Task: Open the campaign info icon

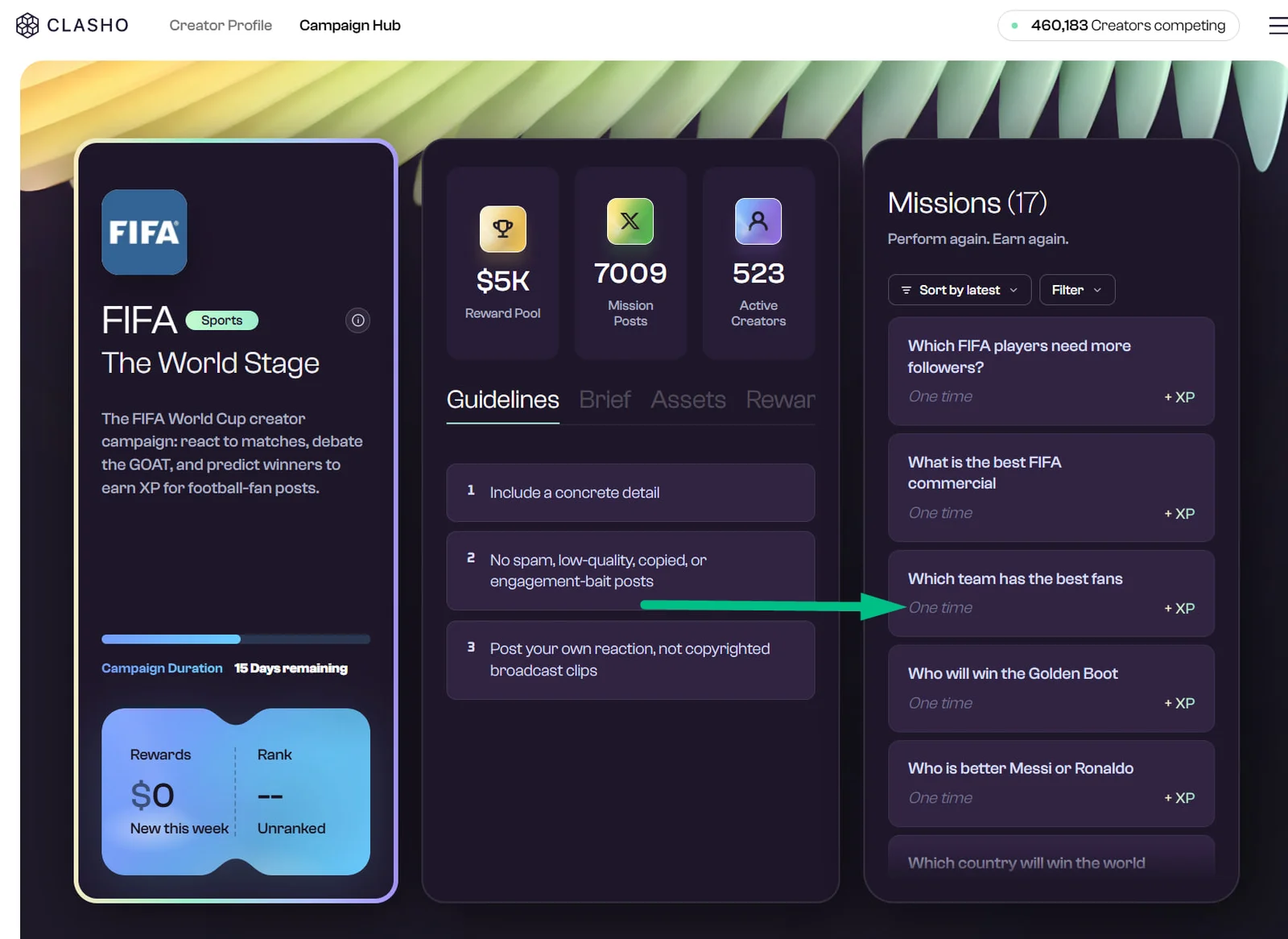Action: pos(358,321)
